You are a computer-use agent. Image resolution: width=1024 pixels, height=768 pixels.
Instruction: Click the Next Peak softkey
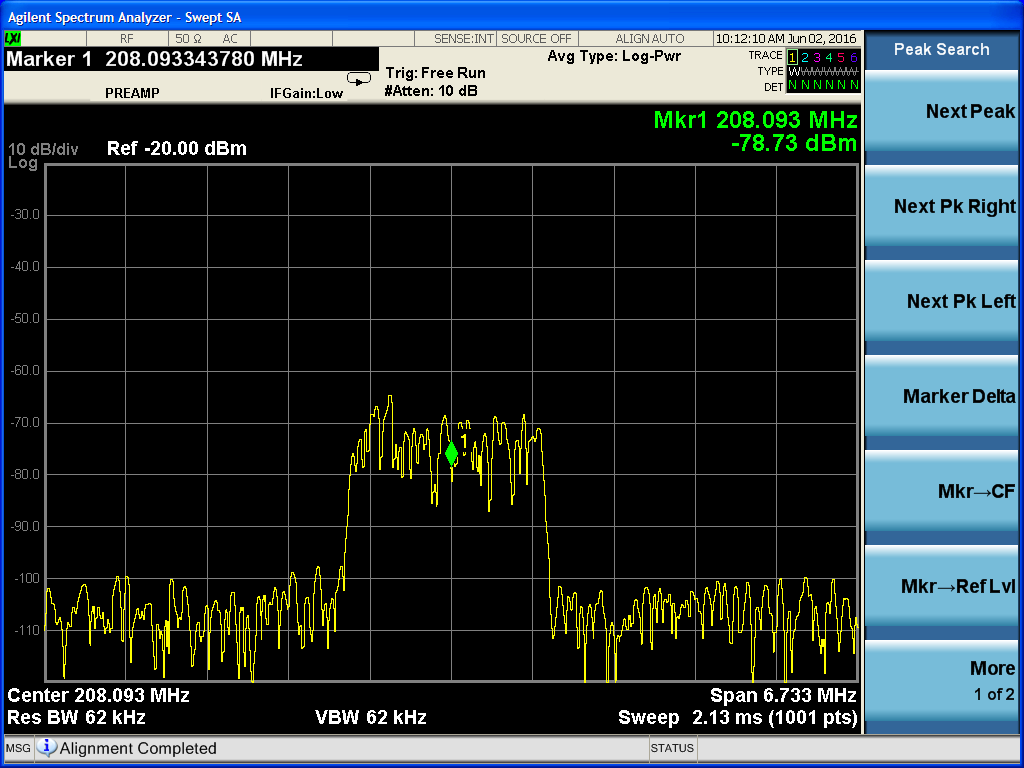coord(941,112)
